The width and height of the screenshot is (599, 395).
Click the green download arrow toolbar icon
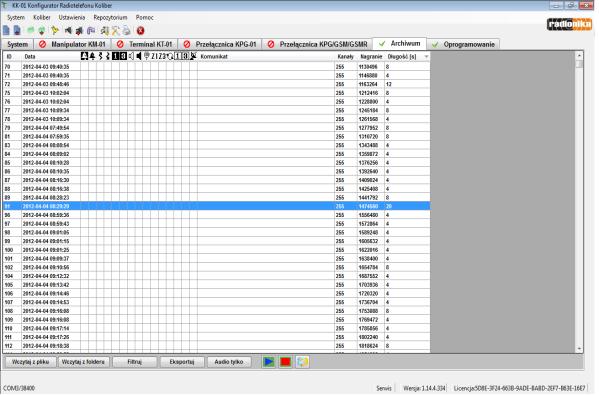(42, 31)
